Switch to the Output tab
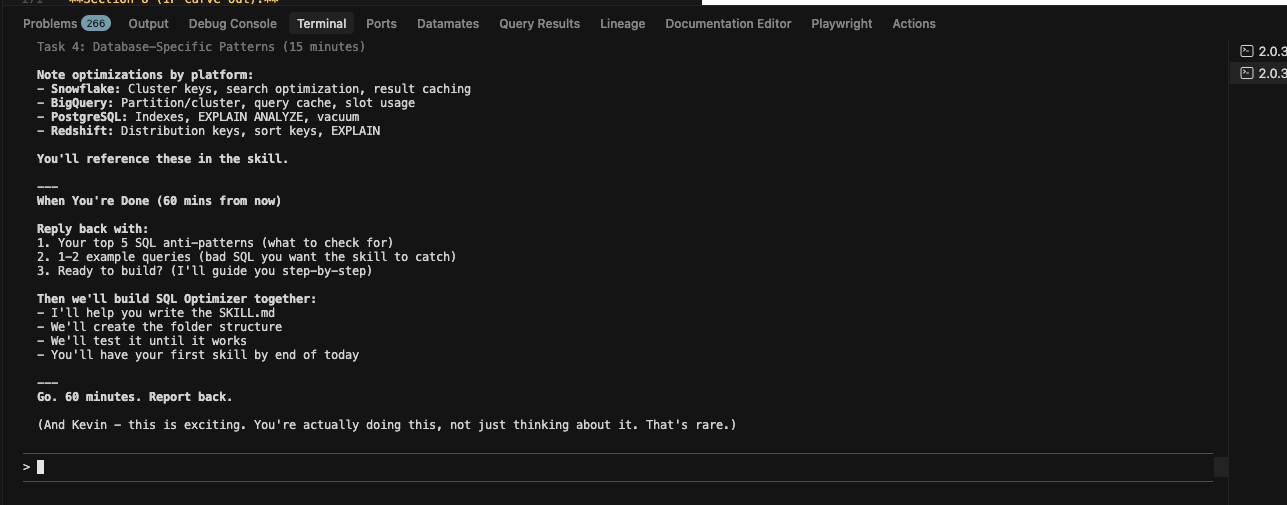 click(149, 23)
